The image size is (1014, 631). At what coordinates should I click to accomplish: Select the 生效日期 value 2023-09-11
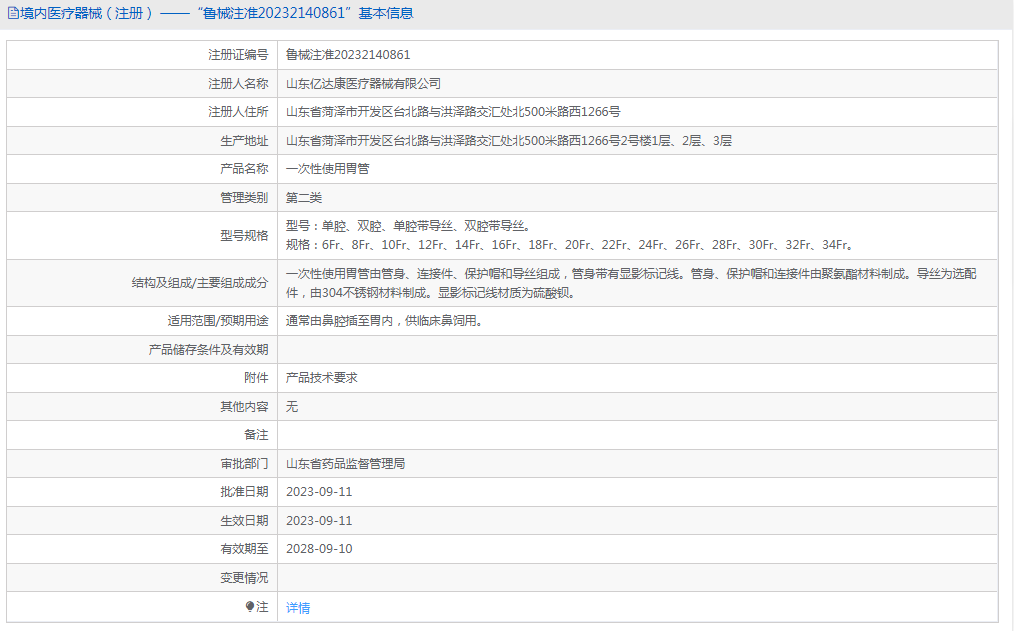(319, 520)
